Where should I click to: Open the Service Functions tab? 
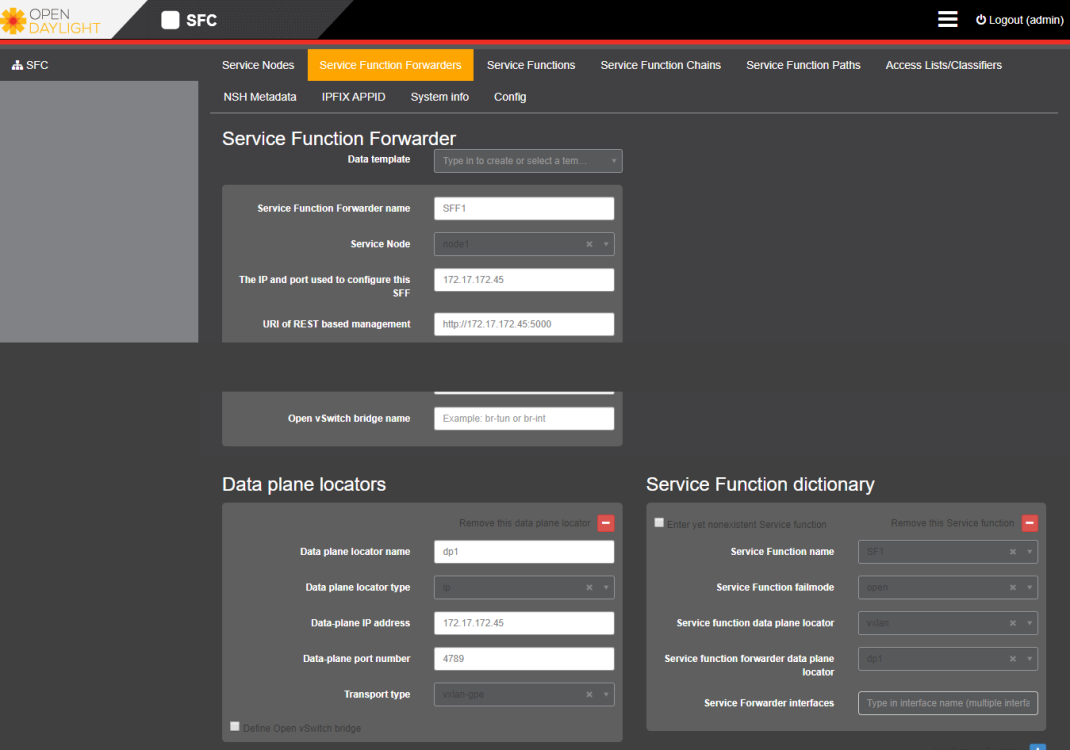pos(531,65)
